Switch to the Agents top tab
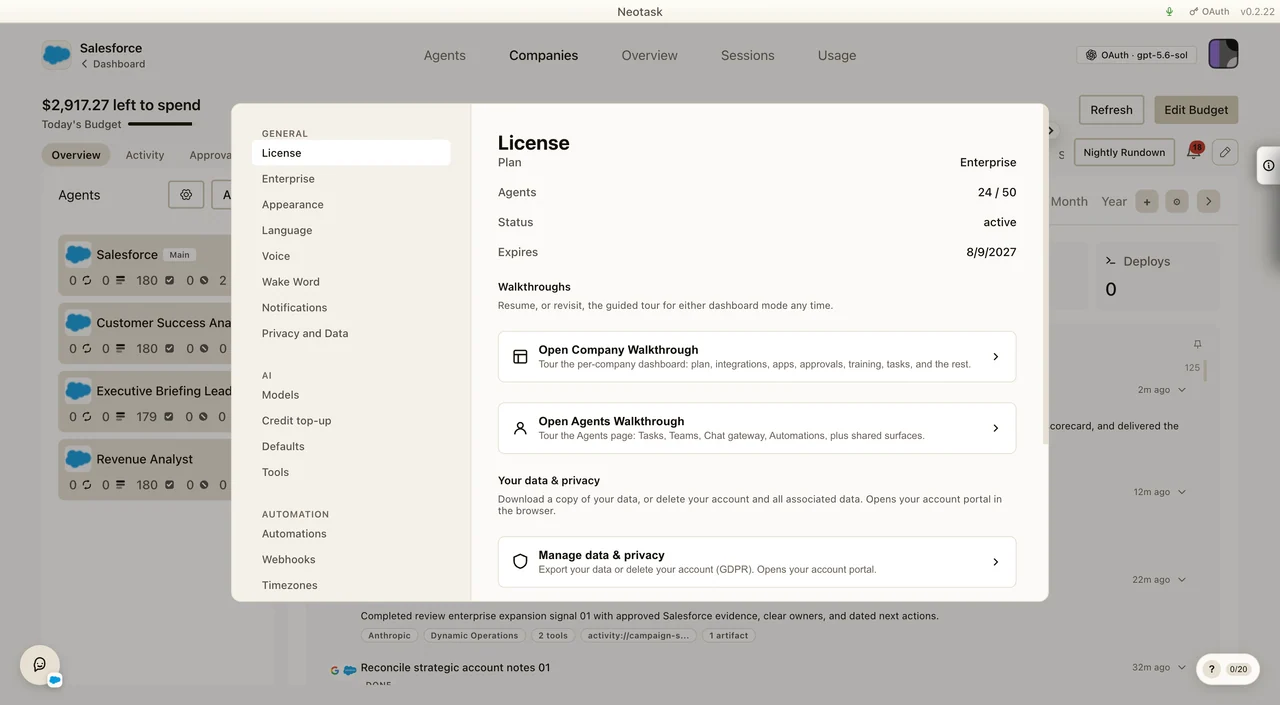 point(445,56)
